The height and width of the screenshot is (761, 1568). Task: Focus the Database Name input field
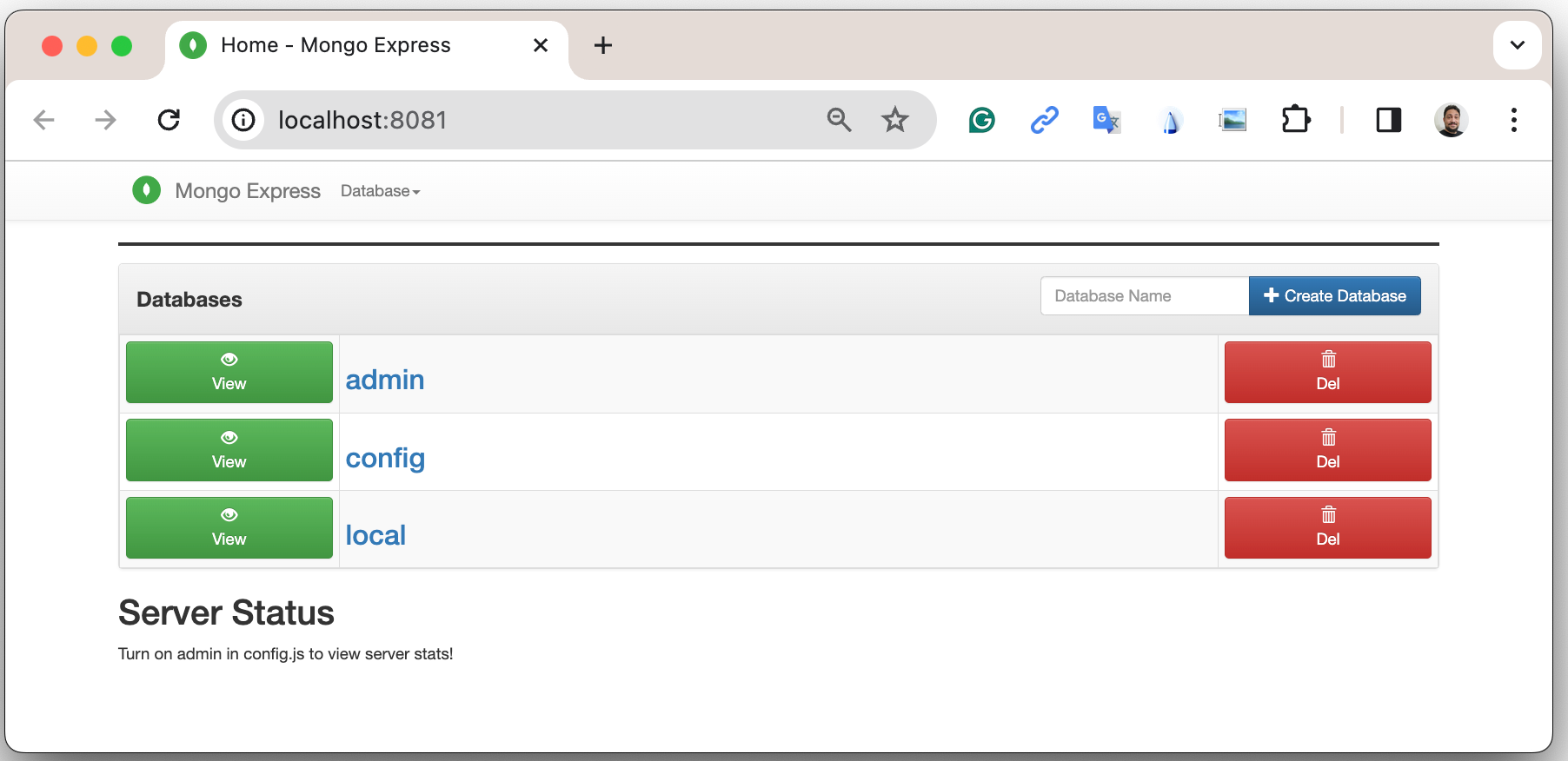(1145, 296)
